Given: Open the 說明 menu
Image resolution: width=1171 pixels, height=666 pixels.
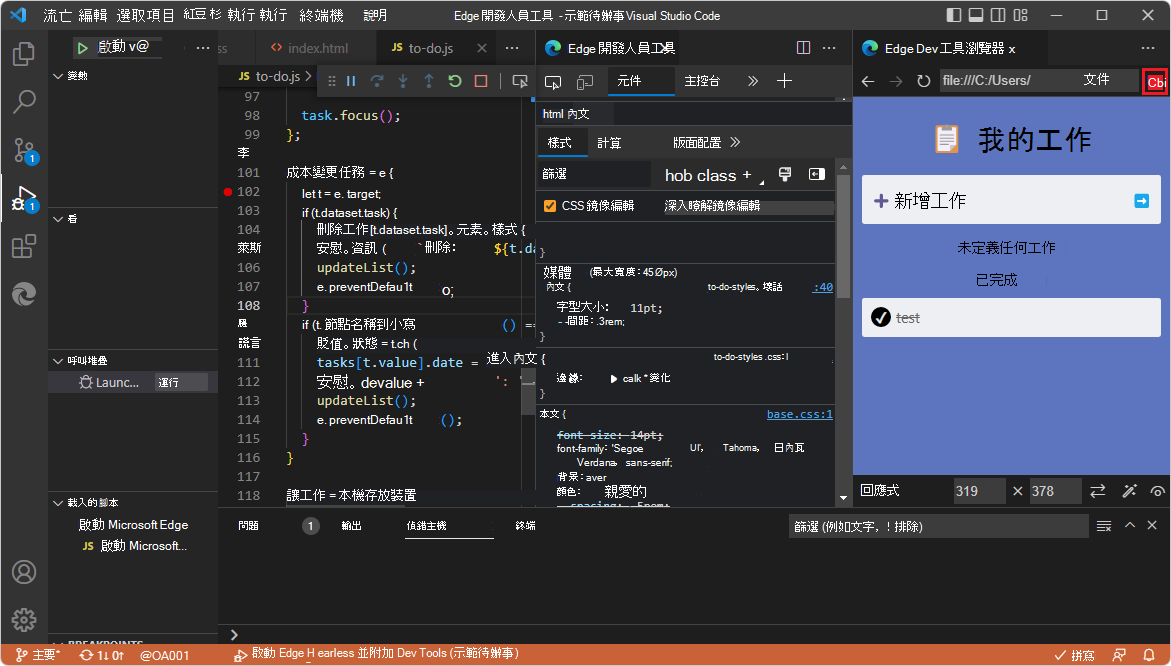Looking at the screenshot, I should 375,15.
